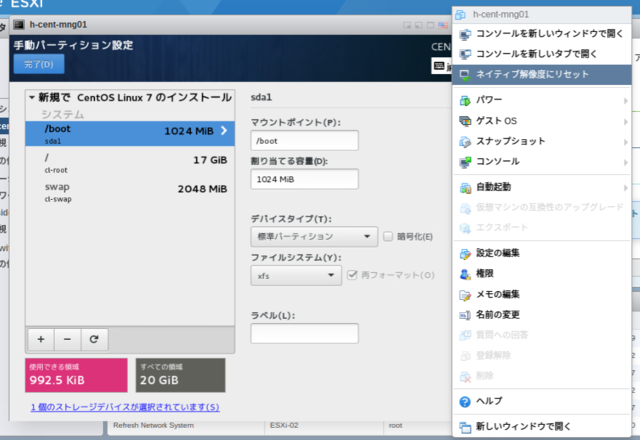640x440 pixels.
Task: Click the pink 使用できる領域 992.5 KiB box
Action: [x=76, y=375]
